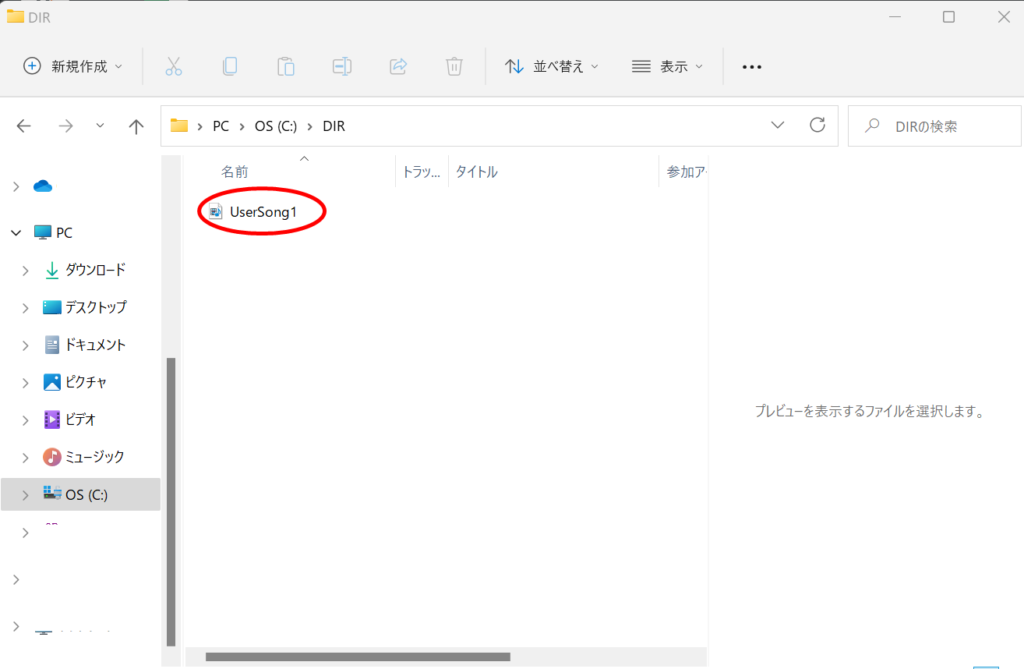
Task: Cut the selected item using the scissors icon
Action: tap(174, 66)
